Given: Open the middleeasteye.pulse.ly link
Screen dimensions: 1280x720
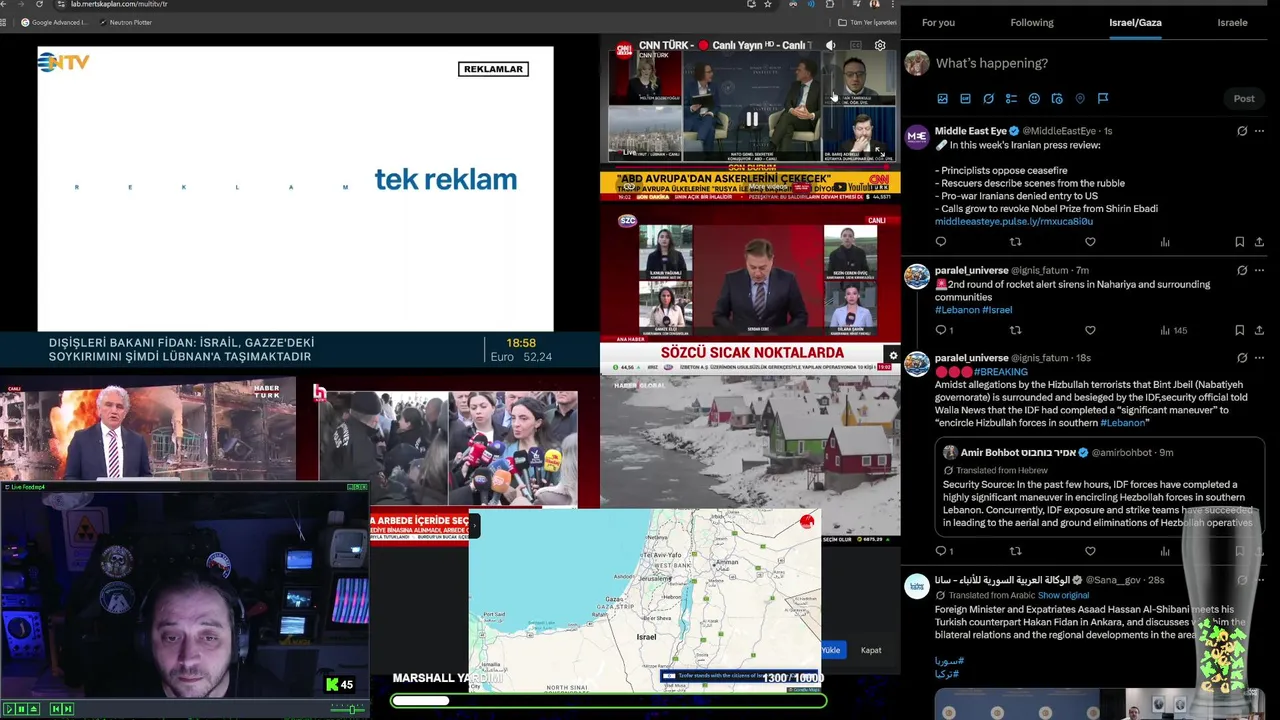Looking at the screenshot, I should coord(1014,222).
